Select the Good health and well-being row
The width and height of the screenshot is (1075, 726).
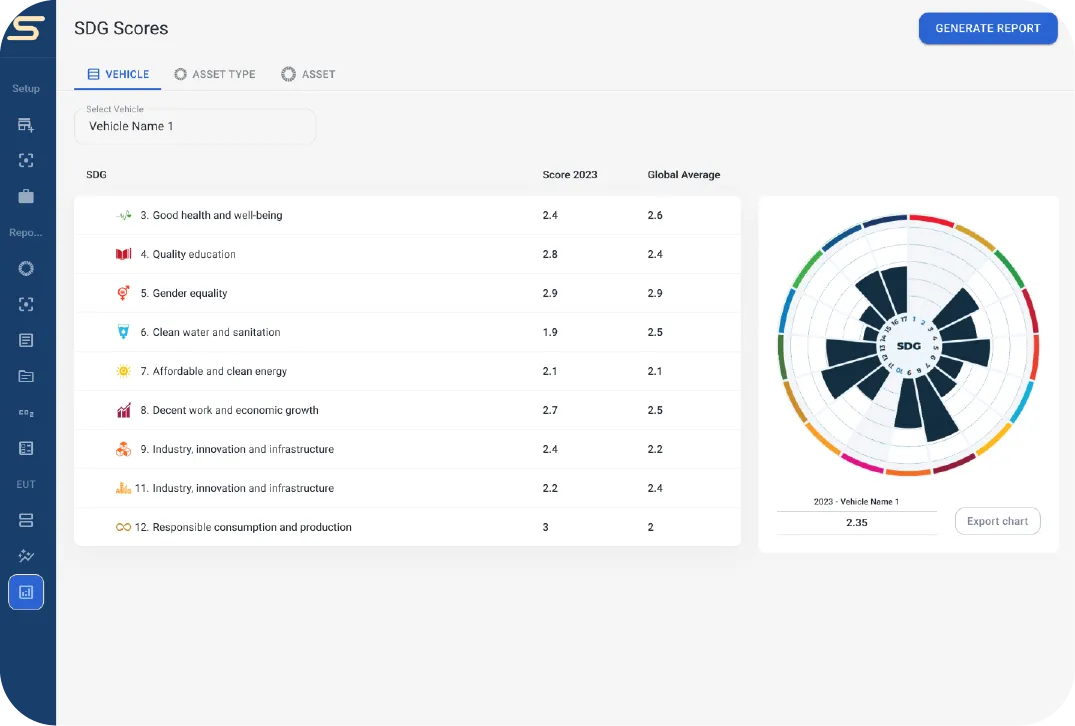pyautogui.click(x=407, y=215)
